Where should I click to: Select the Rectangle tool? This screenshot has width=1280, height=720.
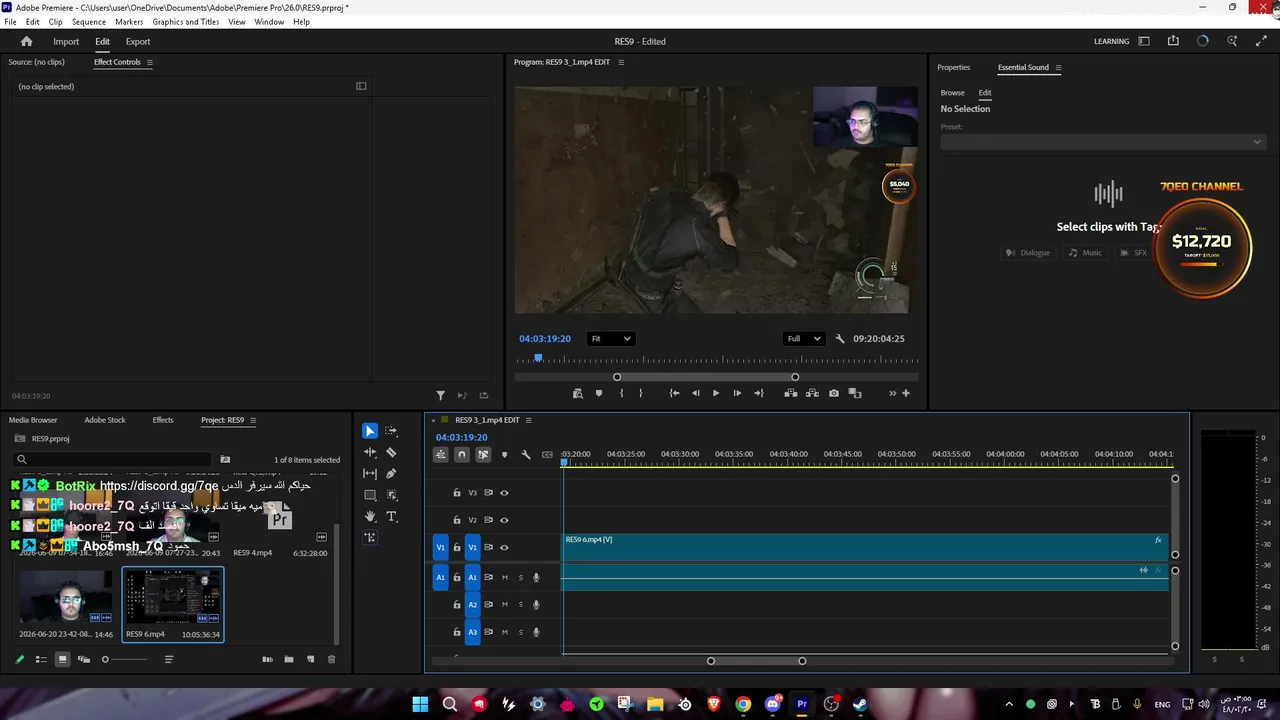point(370,495)
